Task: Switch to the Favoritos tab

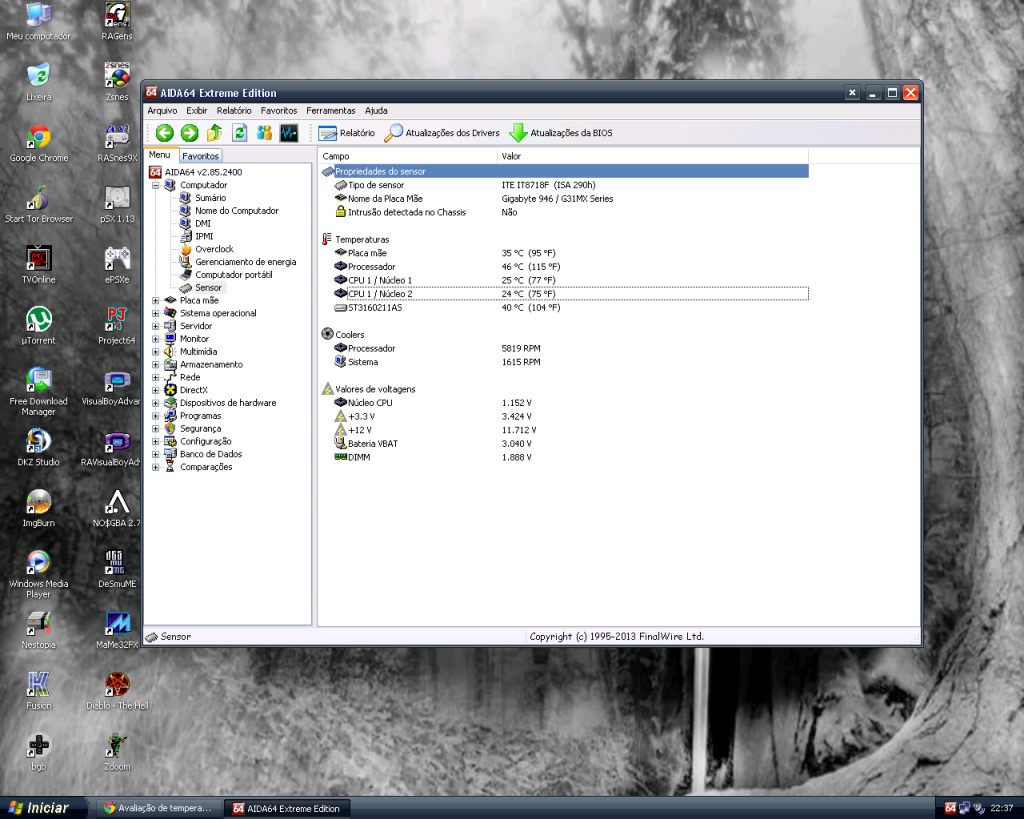Action: pos(200,155)
